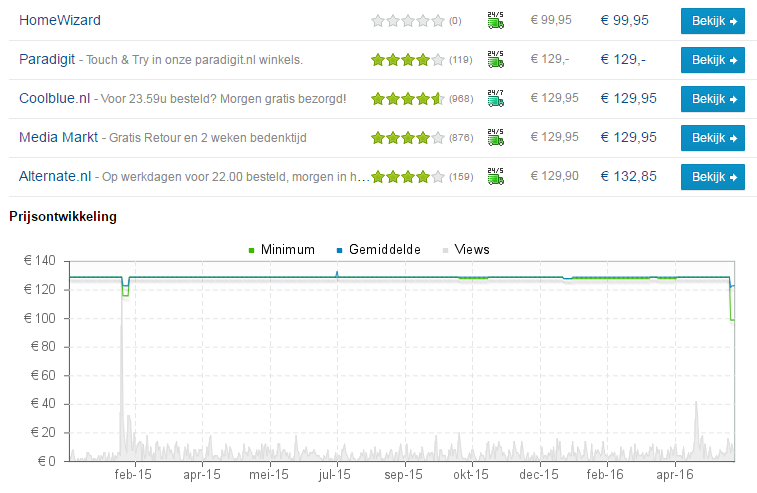Click Paradigit total price € 129,-
This screenshot has height=493, width=757.
pos(623,59)
